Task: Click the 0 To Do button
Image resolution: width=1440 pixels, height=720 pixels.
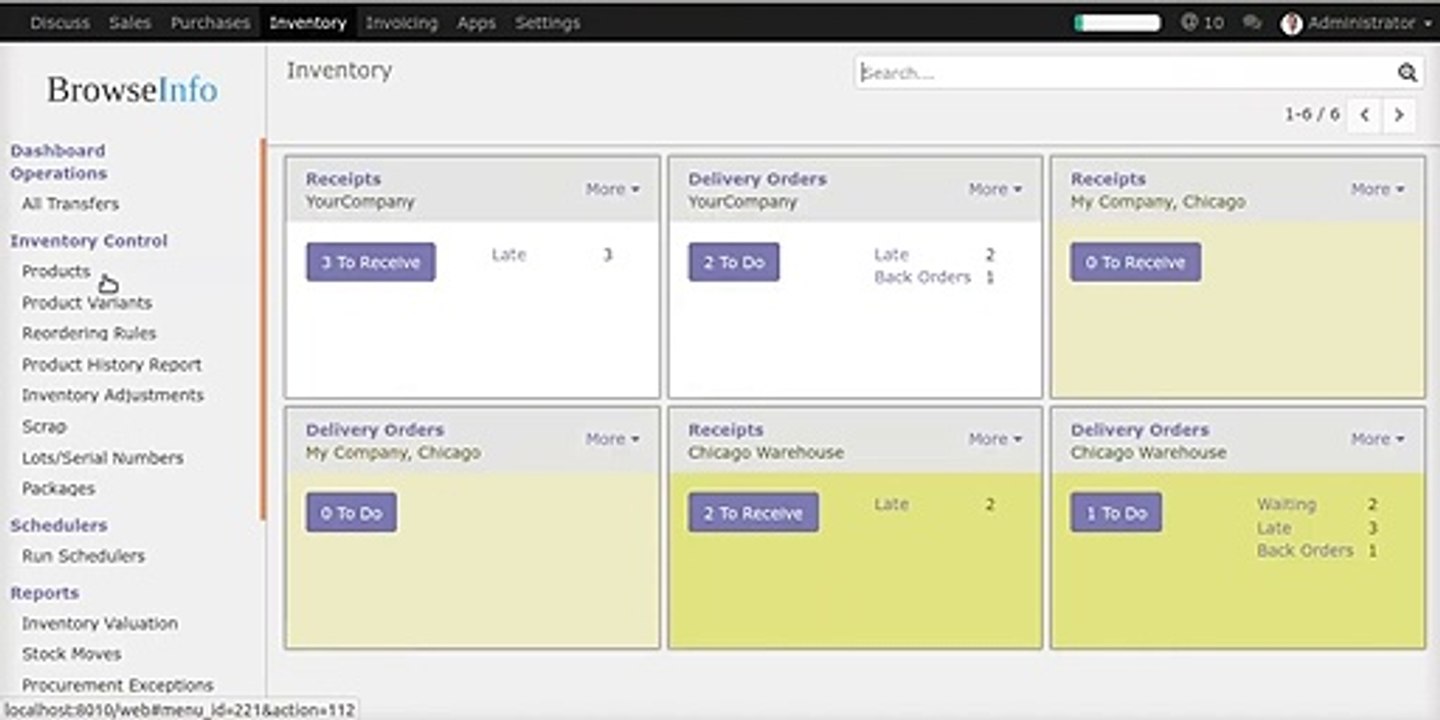Action: 351,512
